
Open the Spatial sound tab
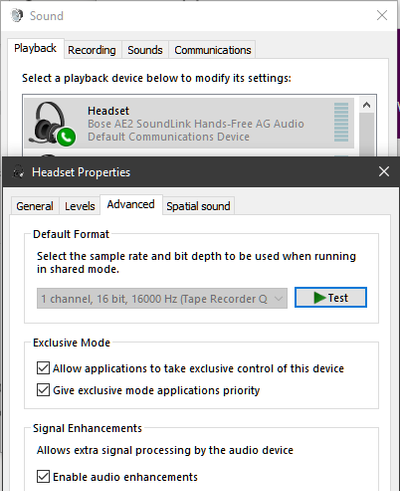198,206
